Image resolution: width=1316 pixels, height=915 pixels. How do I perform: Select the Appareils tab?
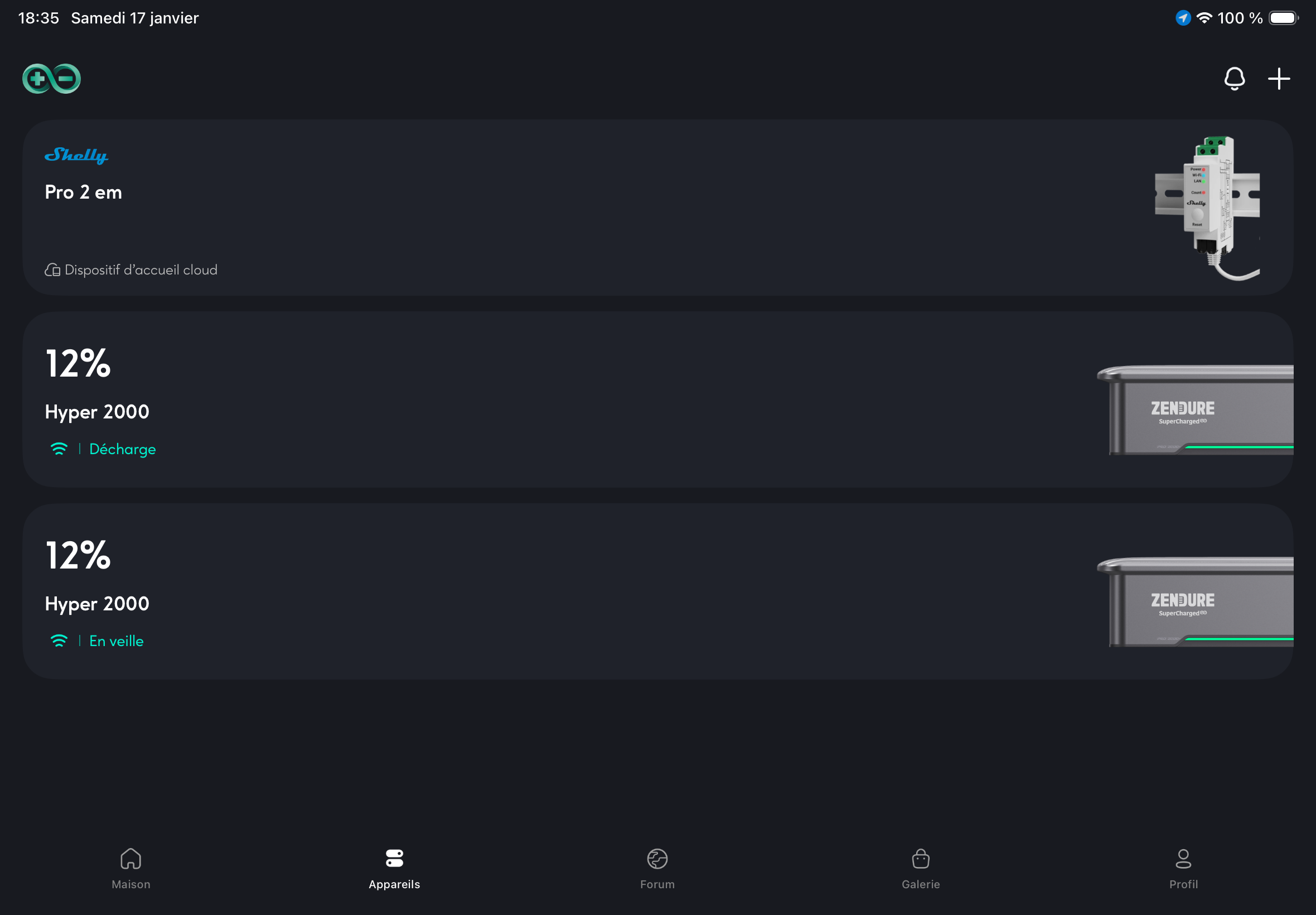tap(394, 868)
